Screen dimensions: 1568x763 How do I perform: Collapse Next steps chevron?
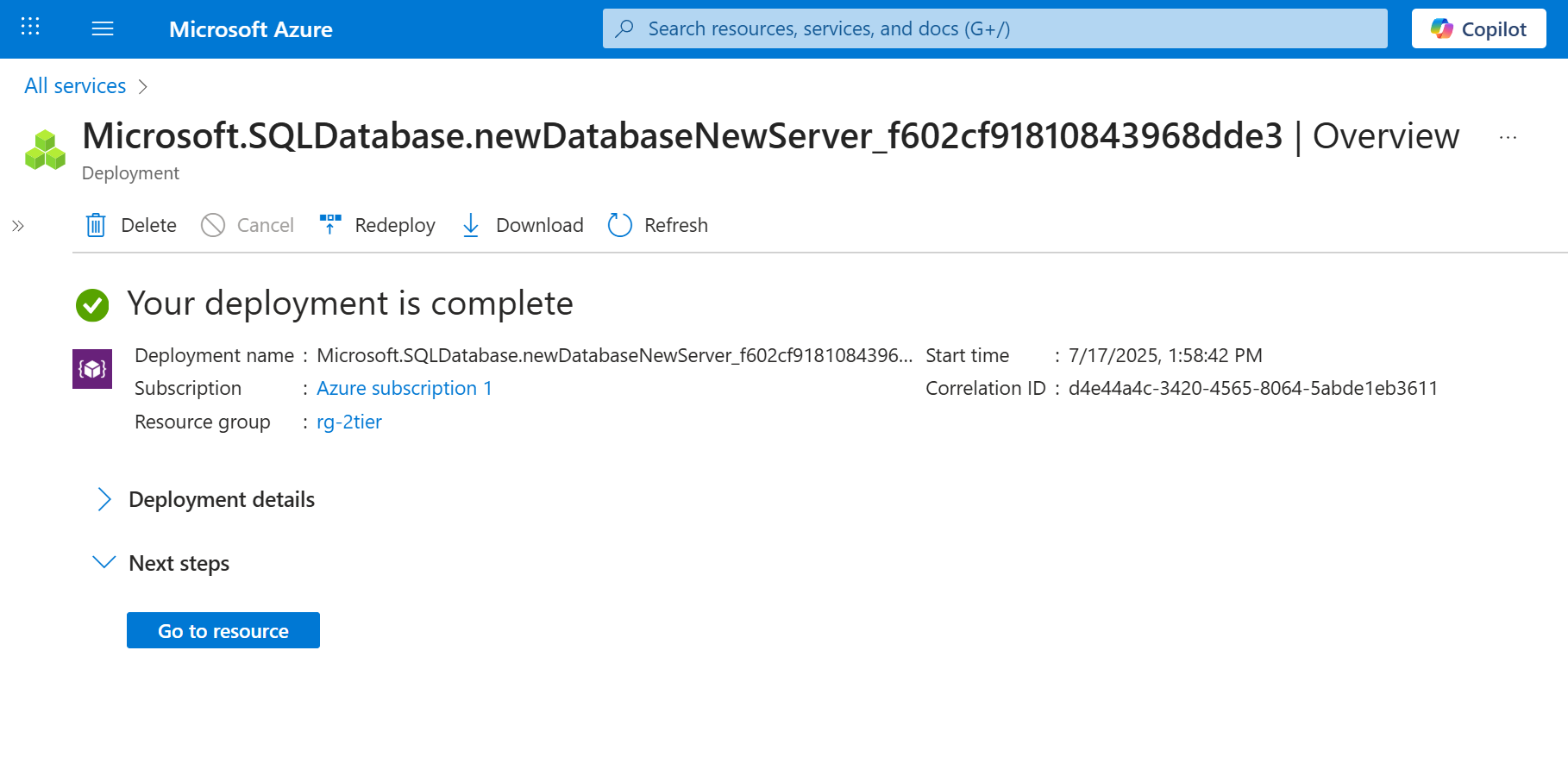(104, 563)
